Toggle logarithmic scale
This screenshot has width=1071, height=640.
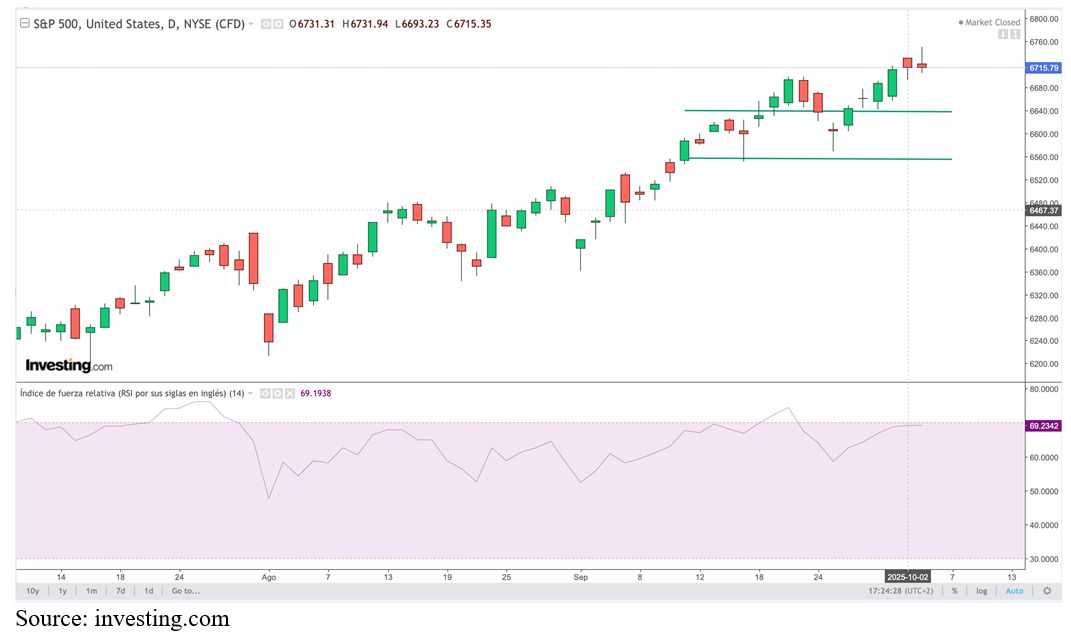tap(982, 591)
